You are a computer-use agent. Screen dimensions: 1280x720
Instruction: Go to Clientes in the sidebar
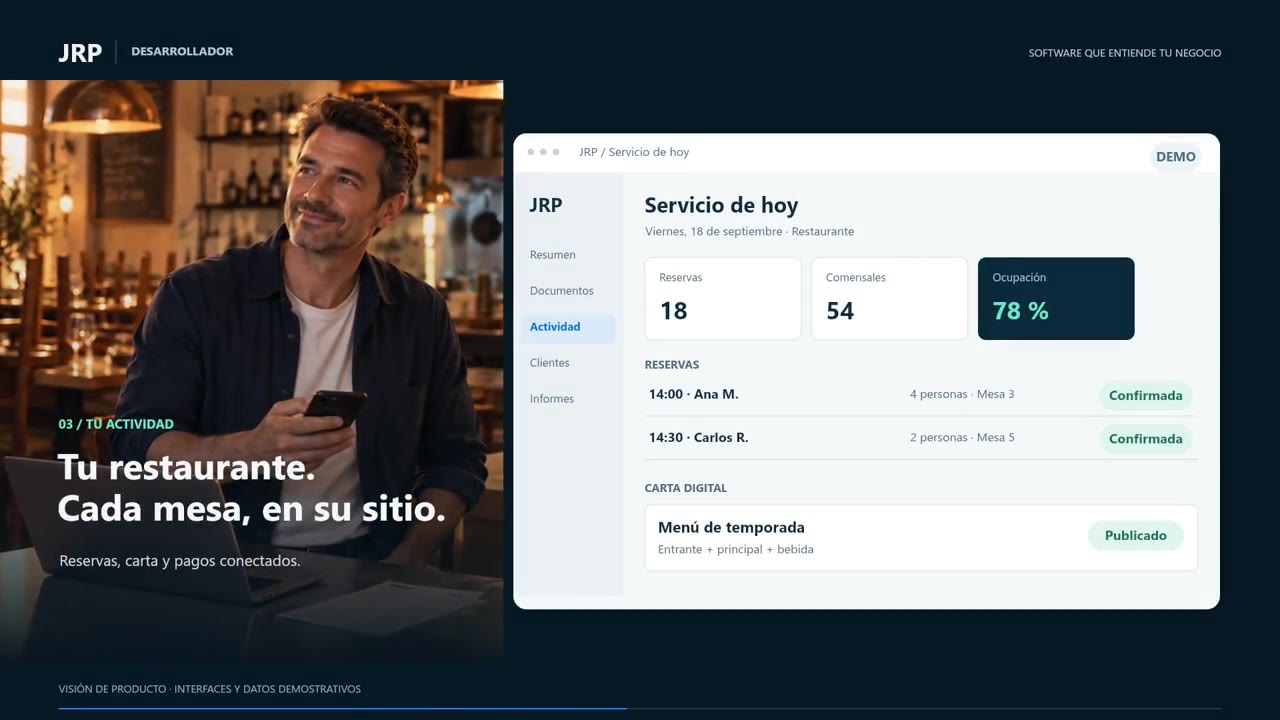click(550, 363)
